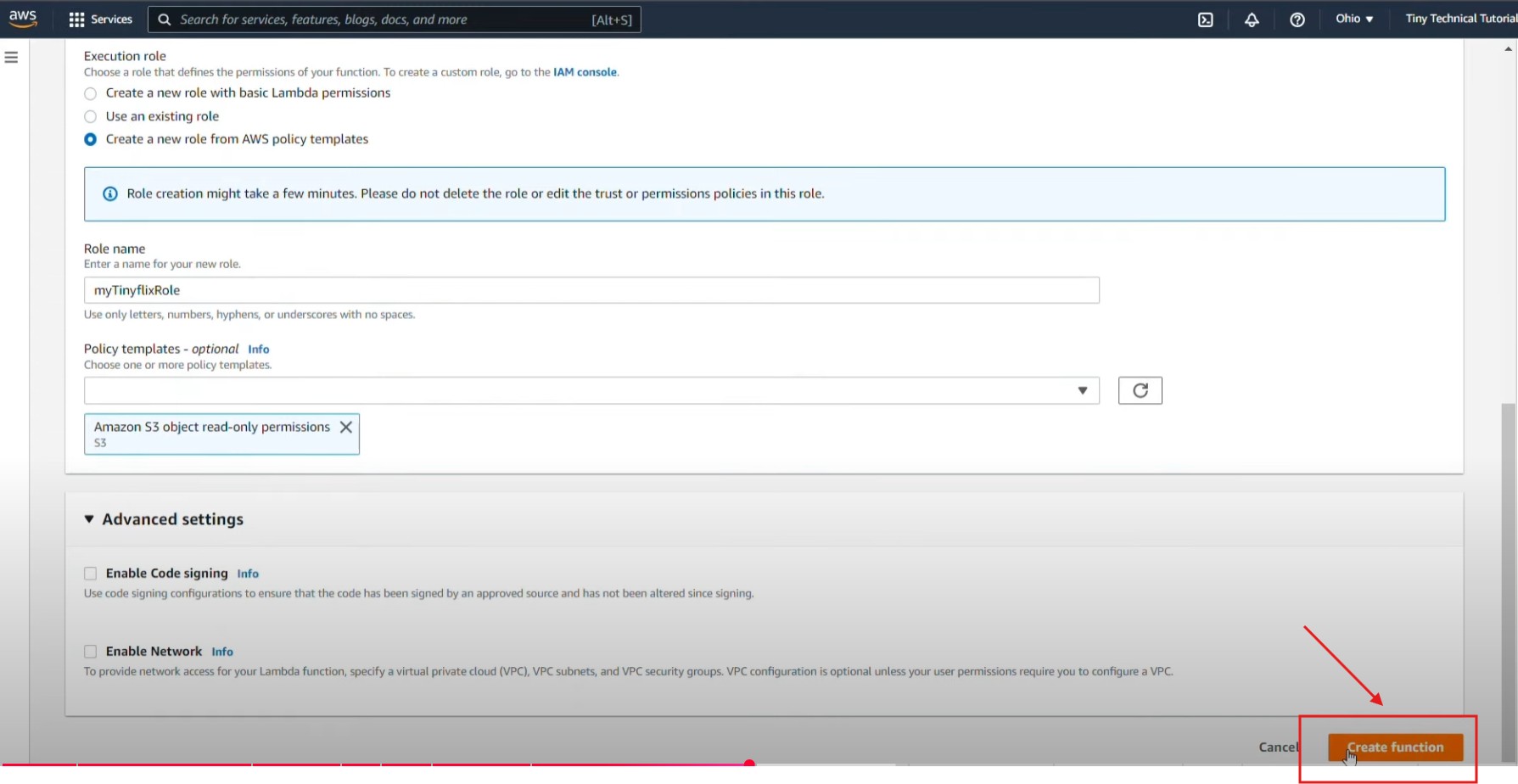The height and width of the screenshot is (784, 1518).
Task: Refresh the policy templates list
Action: coord(1140,390)
